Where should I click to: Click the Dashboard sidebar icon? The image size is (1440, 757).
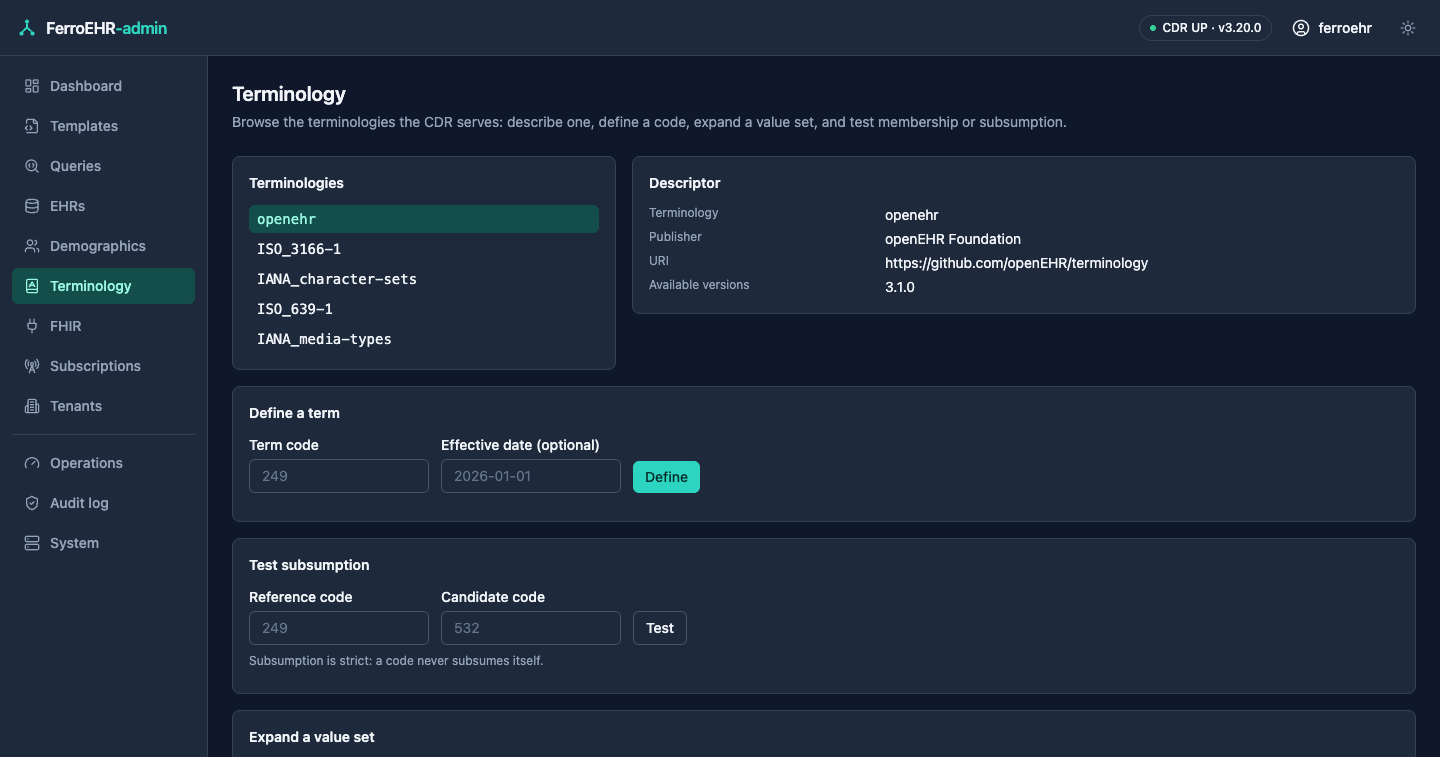pyautogui.click(x=32, y=86)
